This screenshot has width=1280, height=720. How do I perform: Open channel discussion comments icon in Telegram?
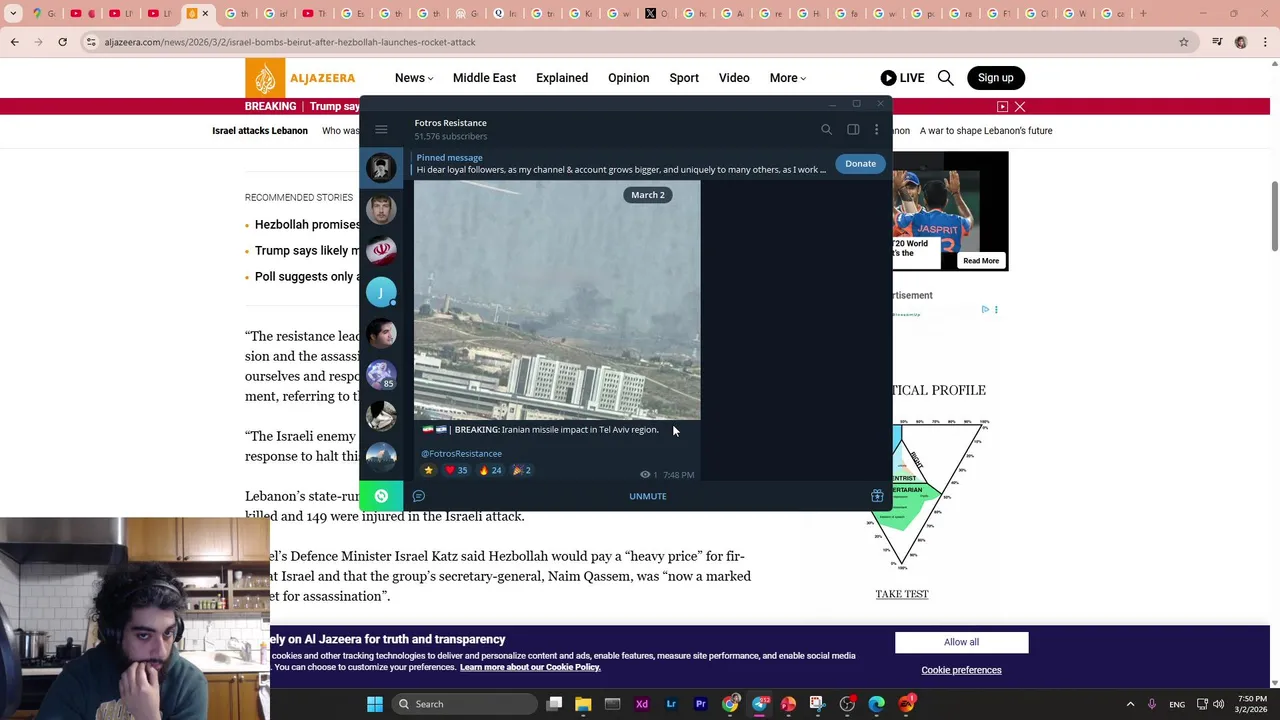pos(419,496)
